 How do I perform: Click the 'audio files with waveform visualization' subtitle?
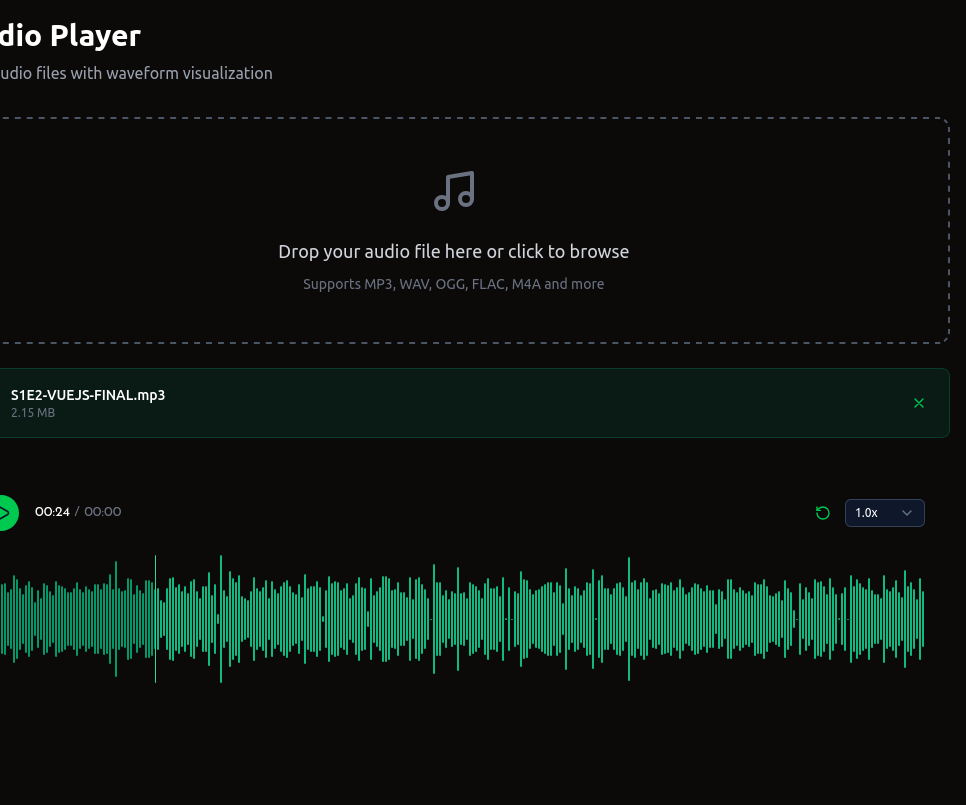tap(136, 73)
